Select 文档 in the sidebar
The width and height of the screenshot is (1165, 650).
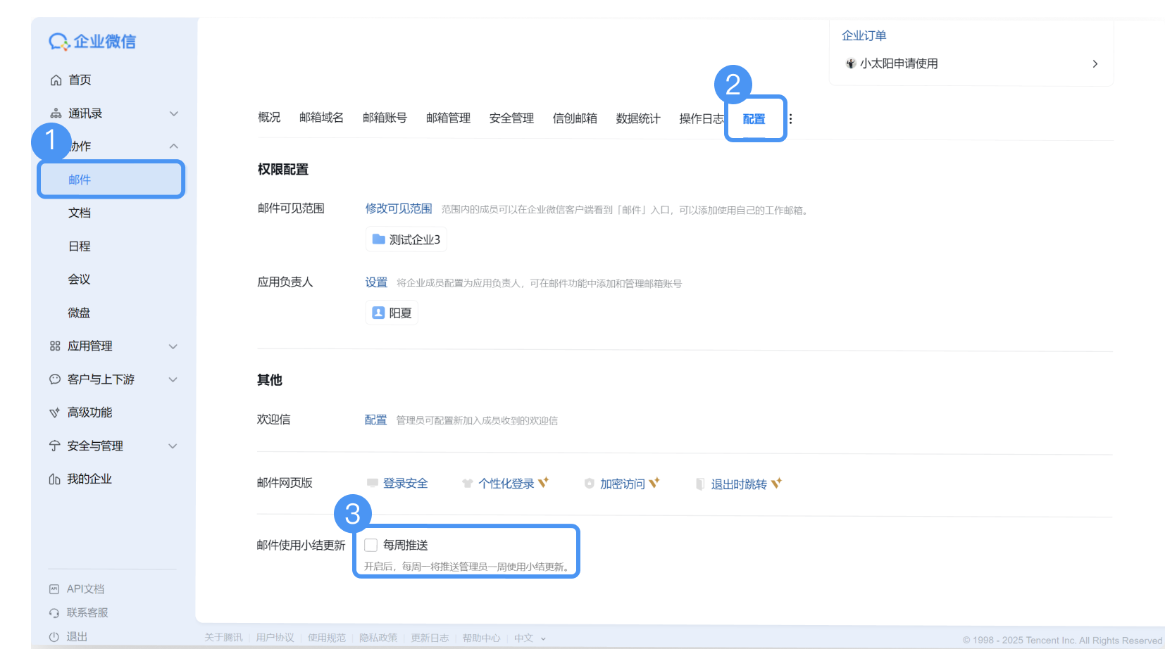(79, 213)
